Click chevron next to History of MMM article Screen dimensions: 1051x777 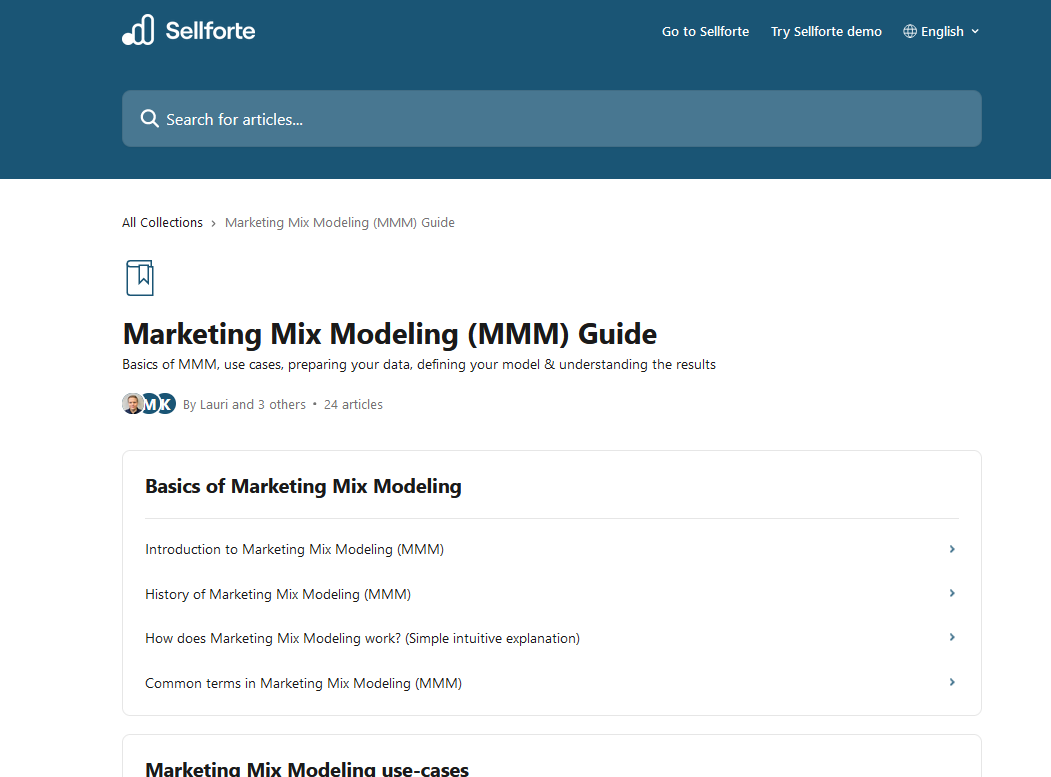click(952, 593)
